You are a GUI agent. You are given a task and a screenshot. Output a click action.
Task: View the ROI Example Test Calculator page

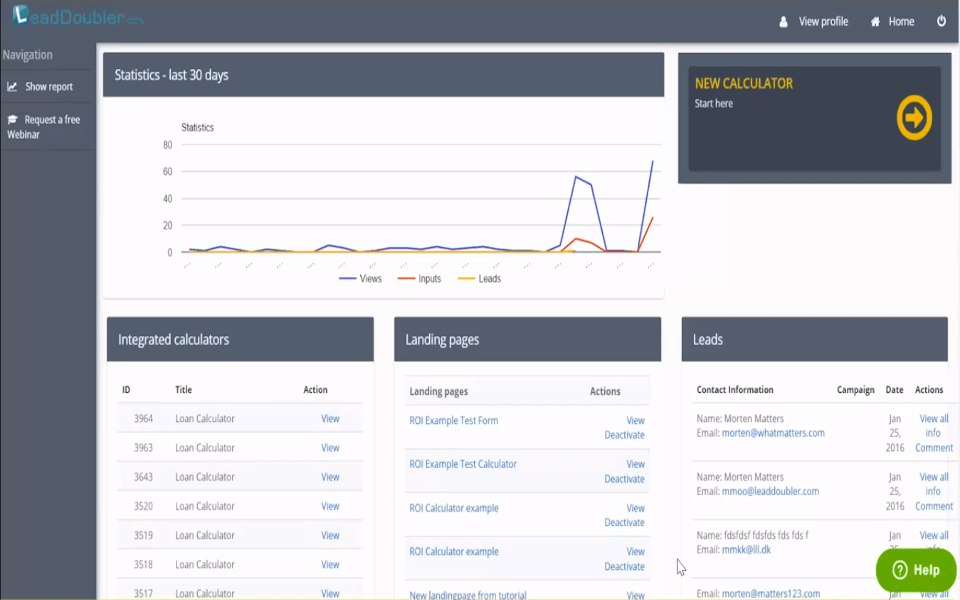click(x=636, y=464)
